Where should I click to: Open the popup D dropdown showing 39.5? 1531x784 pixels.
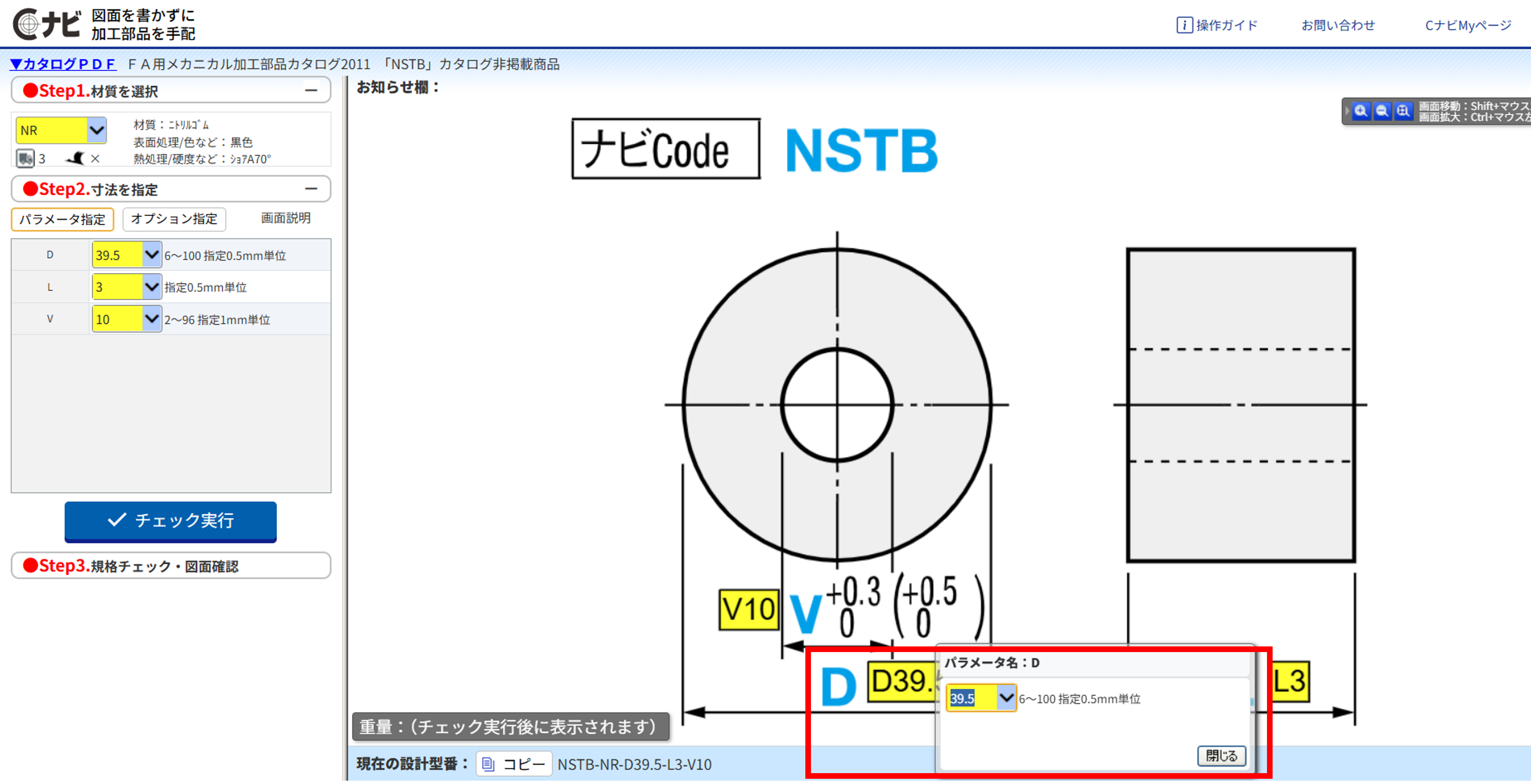1006,698
